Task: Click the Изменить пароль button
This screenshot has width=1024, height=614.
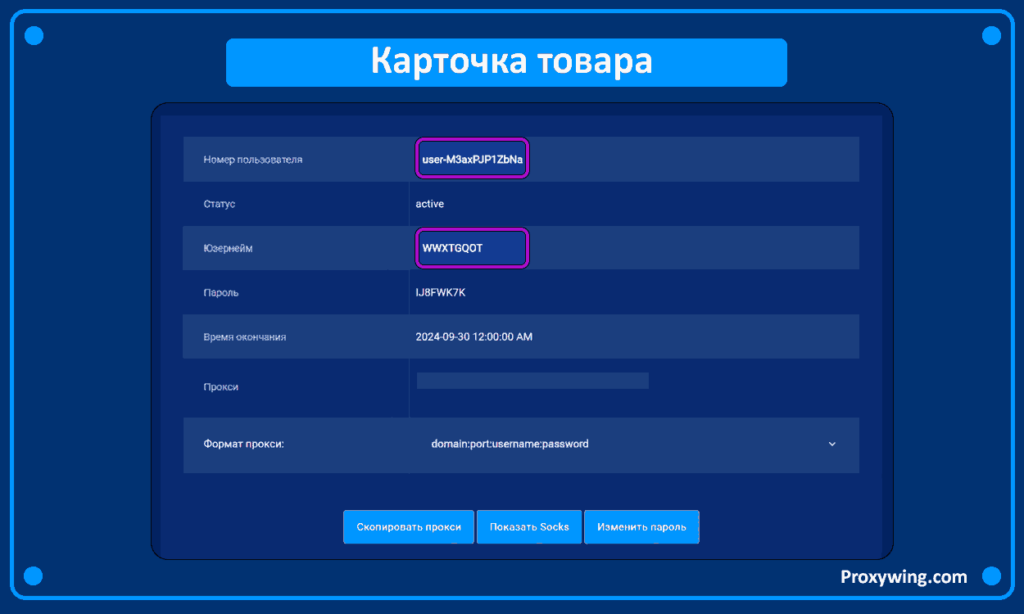Action: click(641, 527)
